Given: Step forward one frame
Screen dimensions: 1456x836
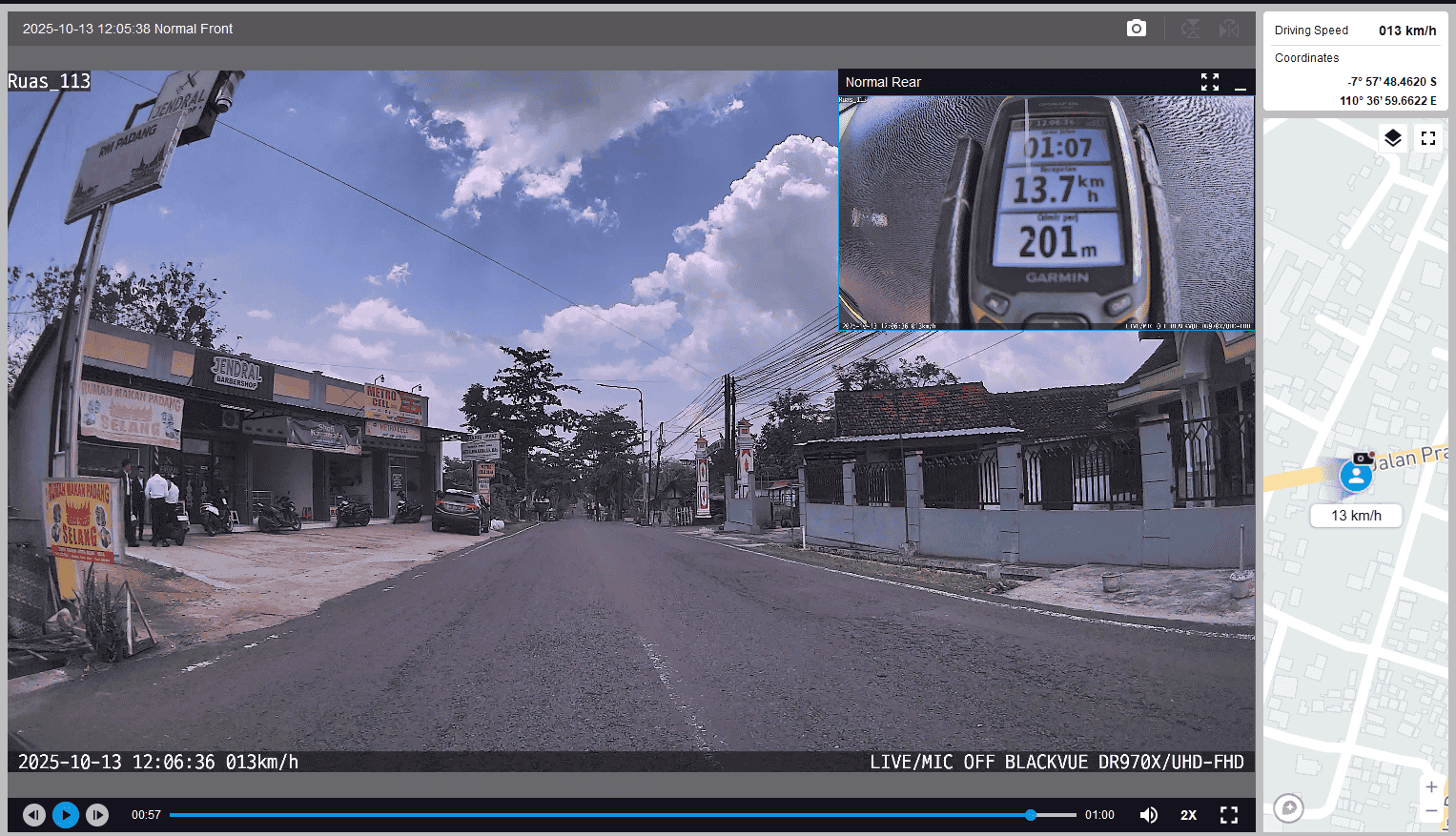Looking at the screenshot, I should 97,815.
